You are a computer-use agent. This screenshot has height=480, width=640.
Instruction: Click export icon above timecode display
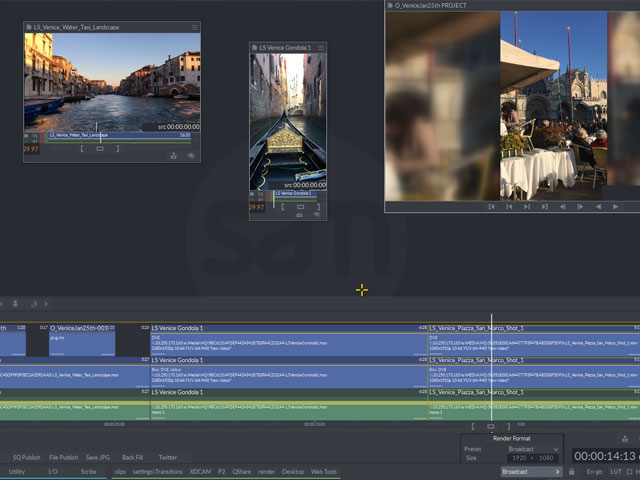(625, 439)
